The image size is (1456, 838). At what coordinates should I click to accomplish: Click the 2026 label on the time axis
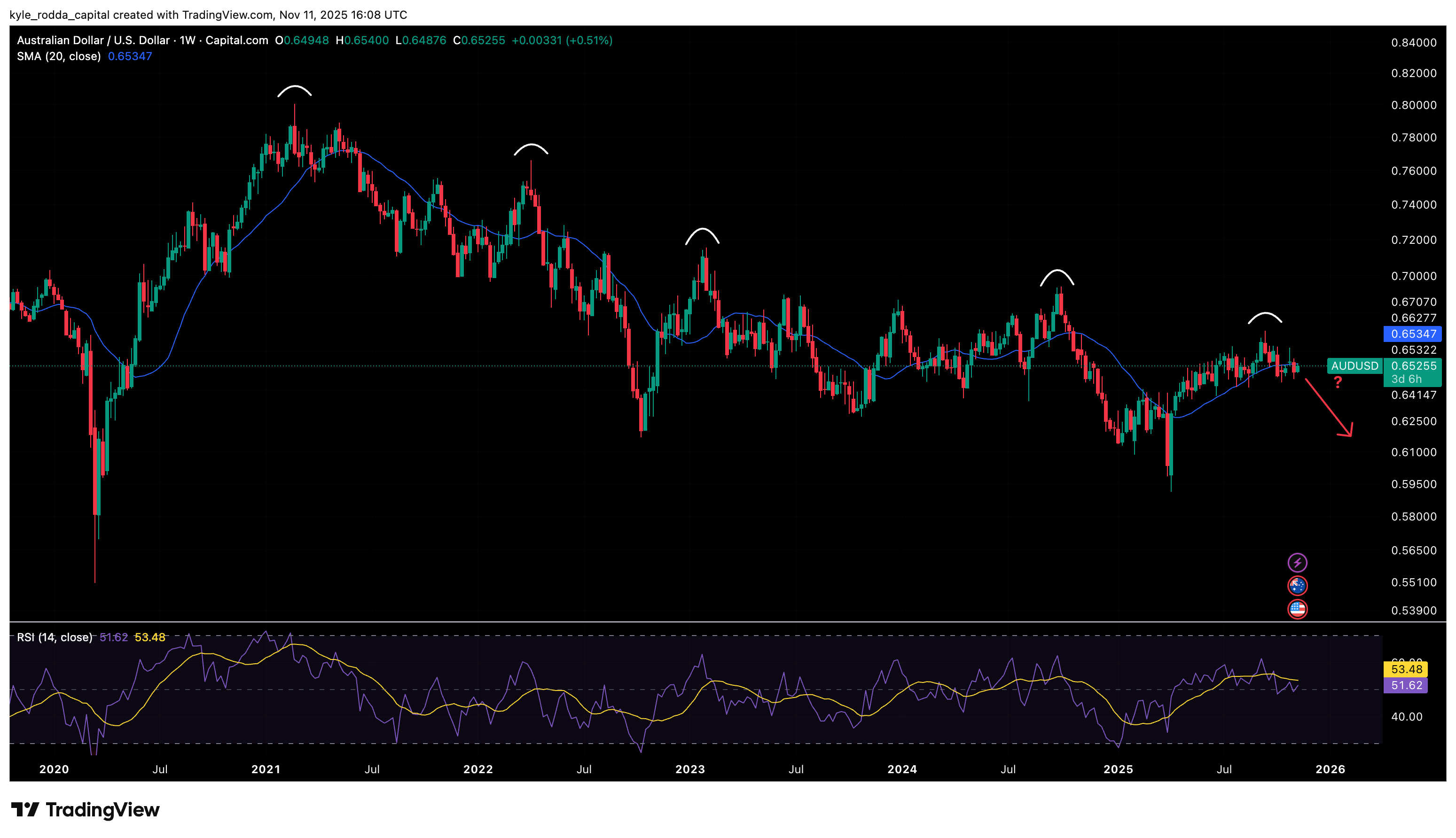(1330, 769)
